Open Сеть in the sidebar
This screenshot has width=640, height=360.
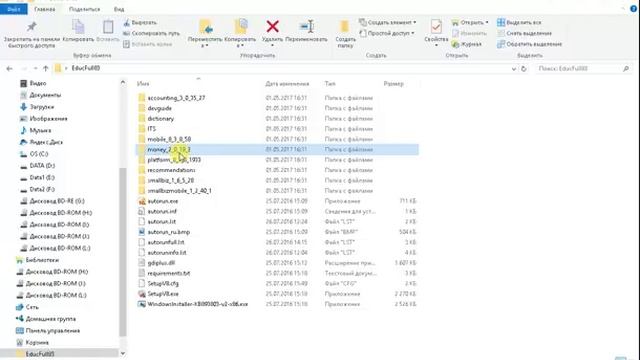coord(27,307)
